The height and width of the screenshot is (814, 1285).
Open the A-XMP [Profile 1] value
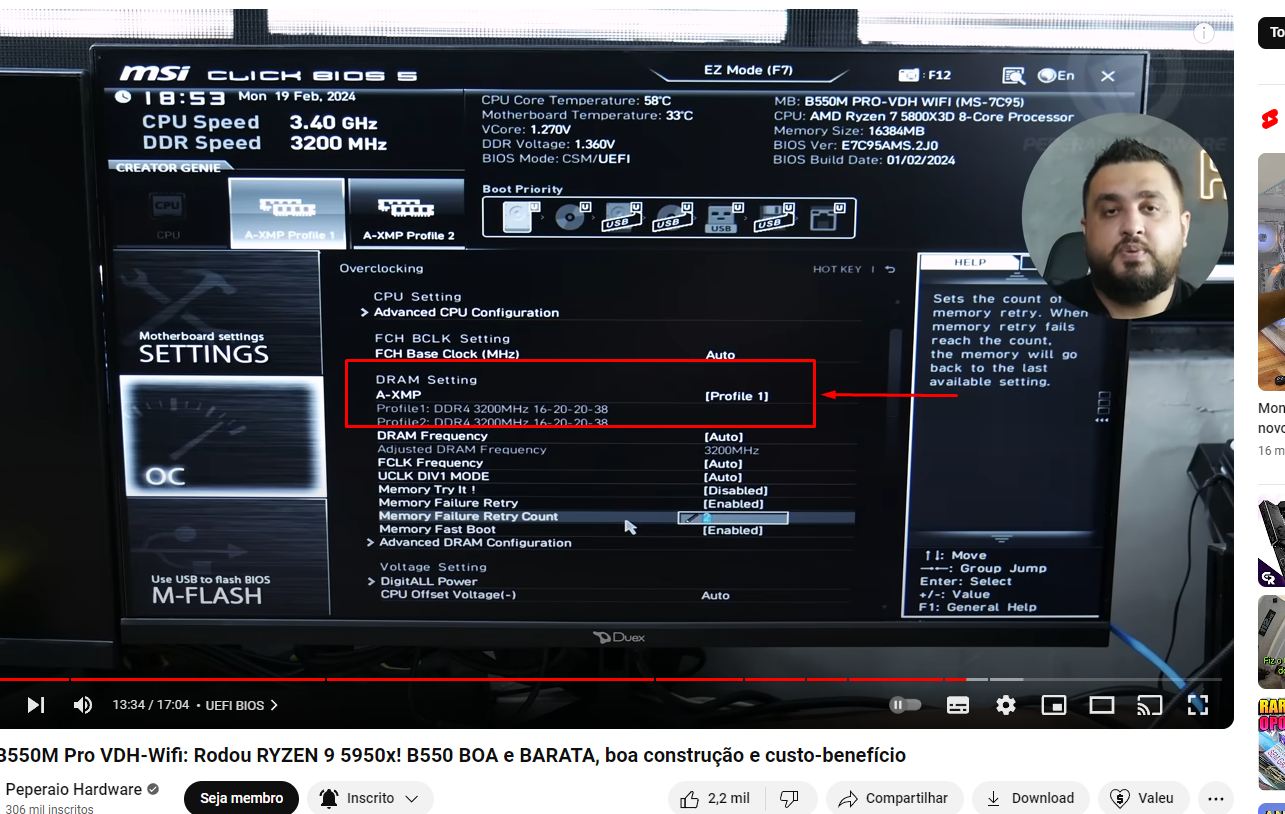[736, 396]
